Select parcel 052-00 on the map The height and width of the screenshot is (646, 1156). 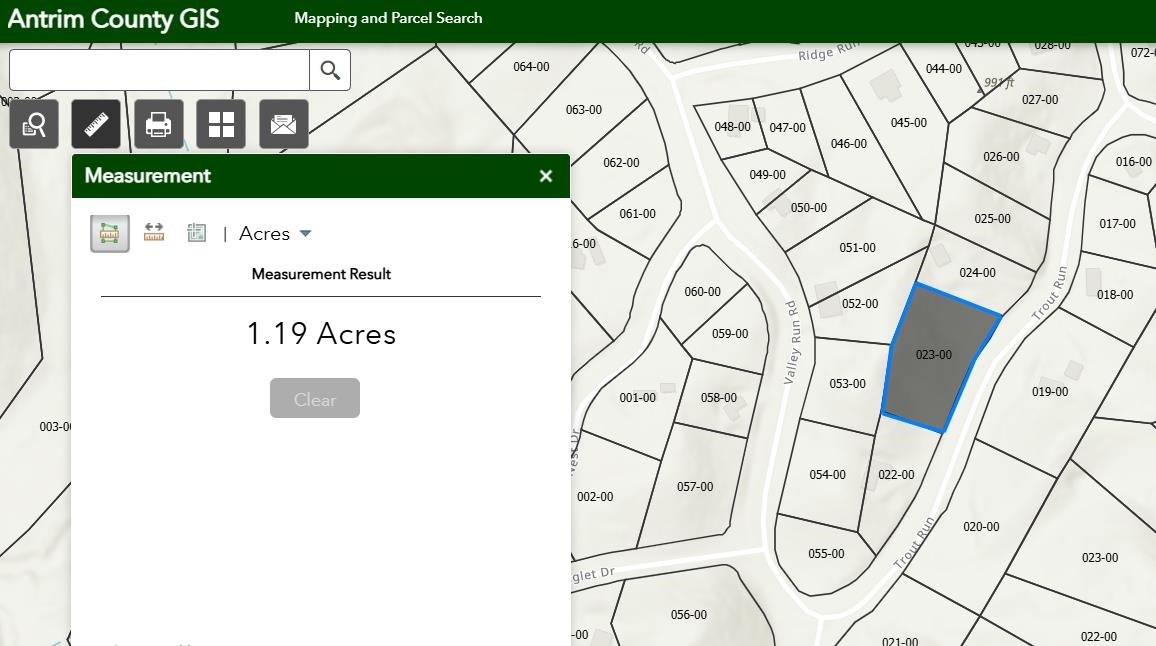(860, 304)
